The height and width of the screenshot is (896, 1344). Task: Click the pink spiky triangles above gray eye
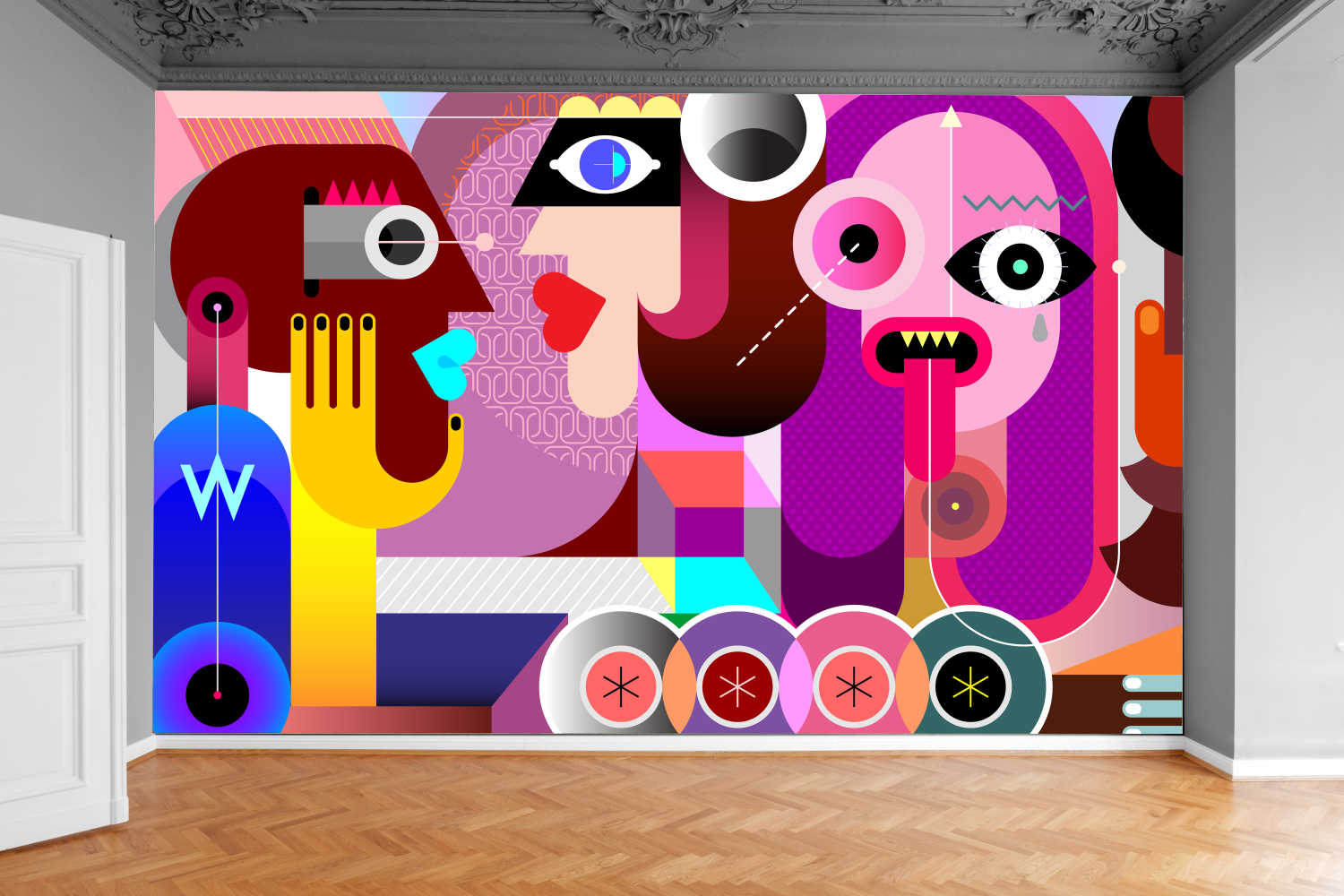(x=362, y=193)
